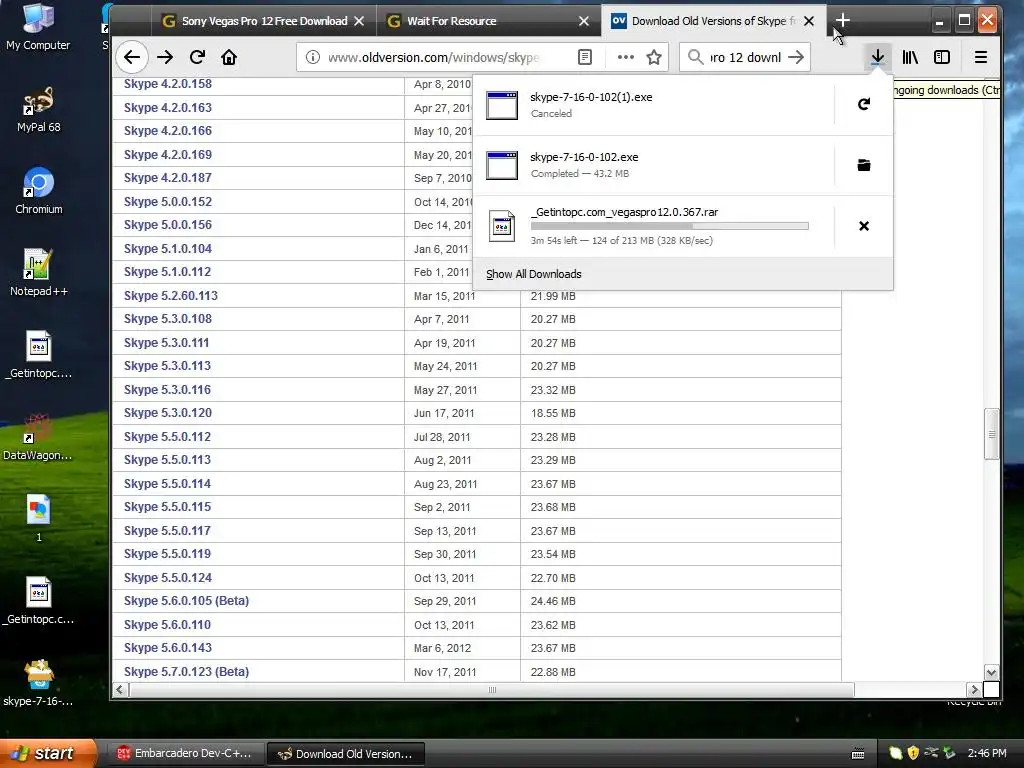Open Skype 4.2.0.158 link
This screenshot has height=768, width=1024.
pos(168,84)
